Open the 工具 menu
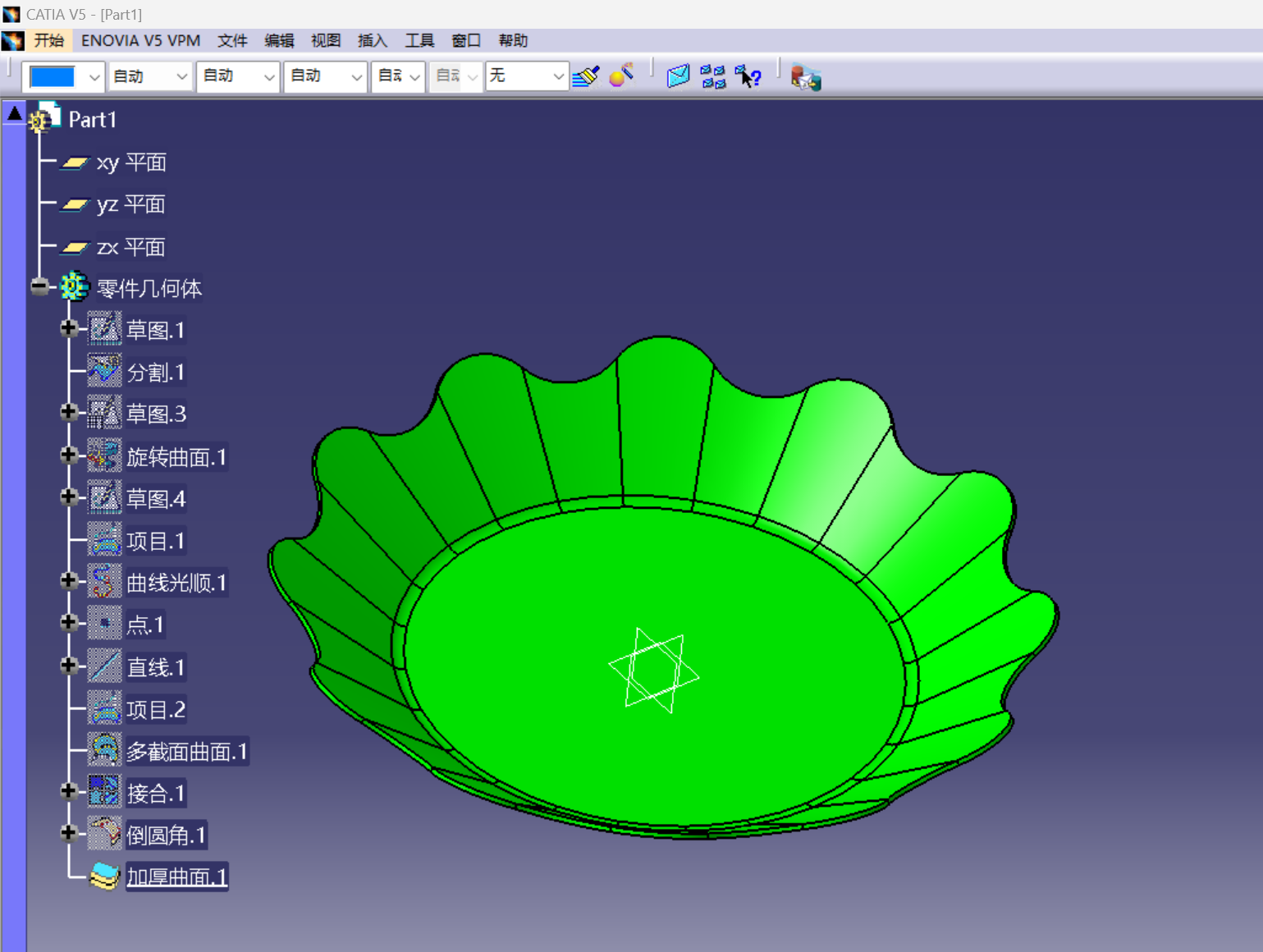The height and width of the screenshot is (952, 1263). click(419, 40)
